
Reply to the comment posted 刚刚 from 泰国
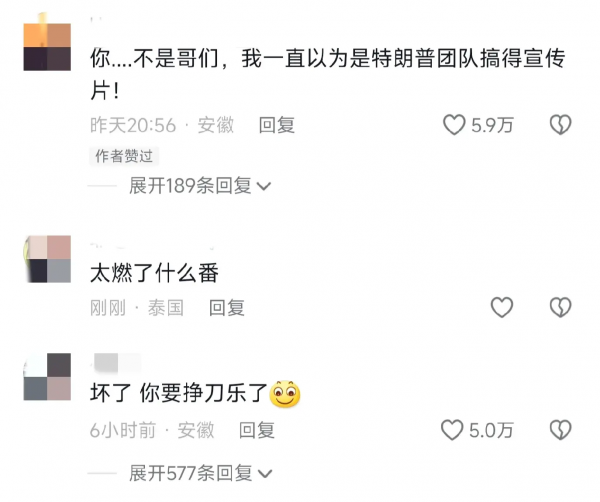tap(227, 308)
